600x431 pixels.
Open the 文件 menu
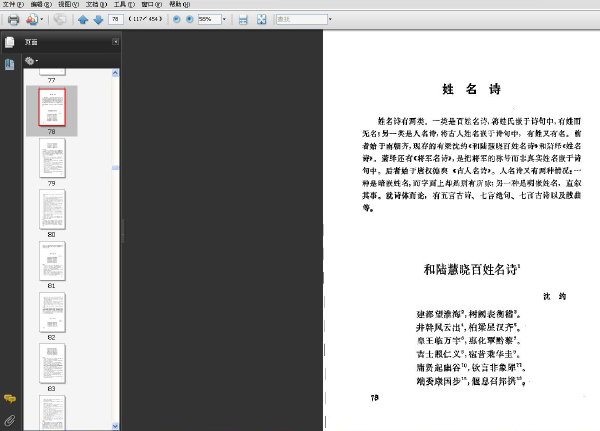[x=13, y=4]
